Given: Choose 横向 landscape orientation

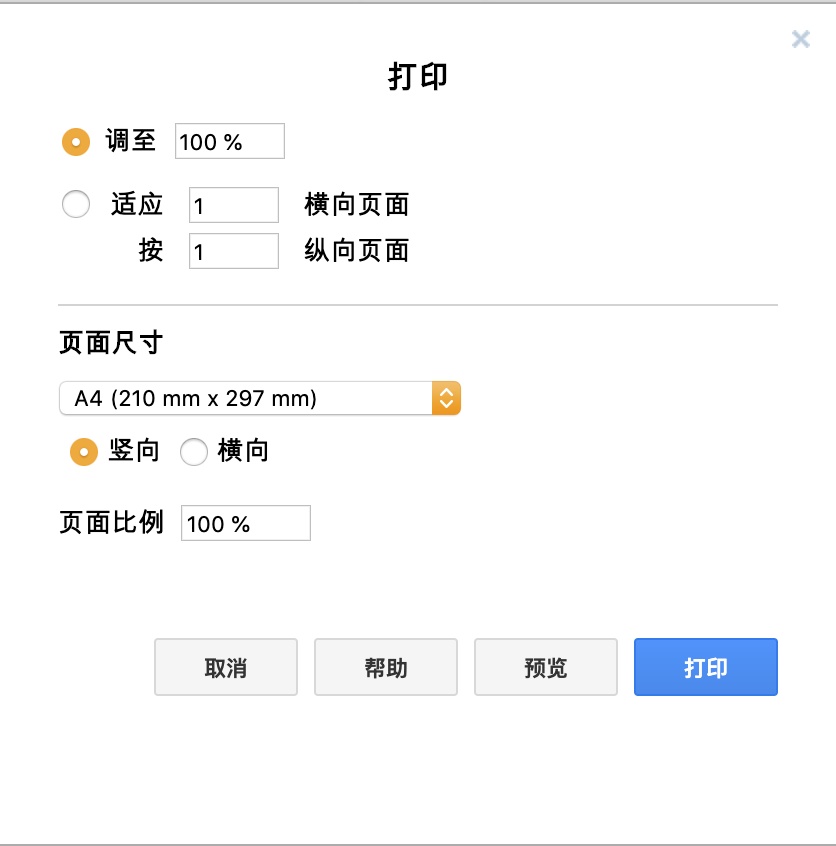Looking at the screenshot, I should coord(194,451).
